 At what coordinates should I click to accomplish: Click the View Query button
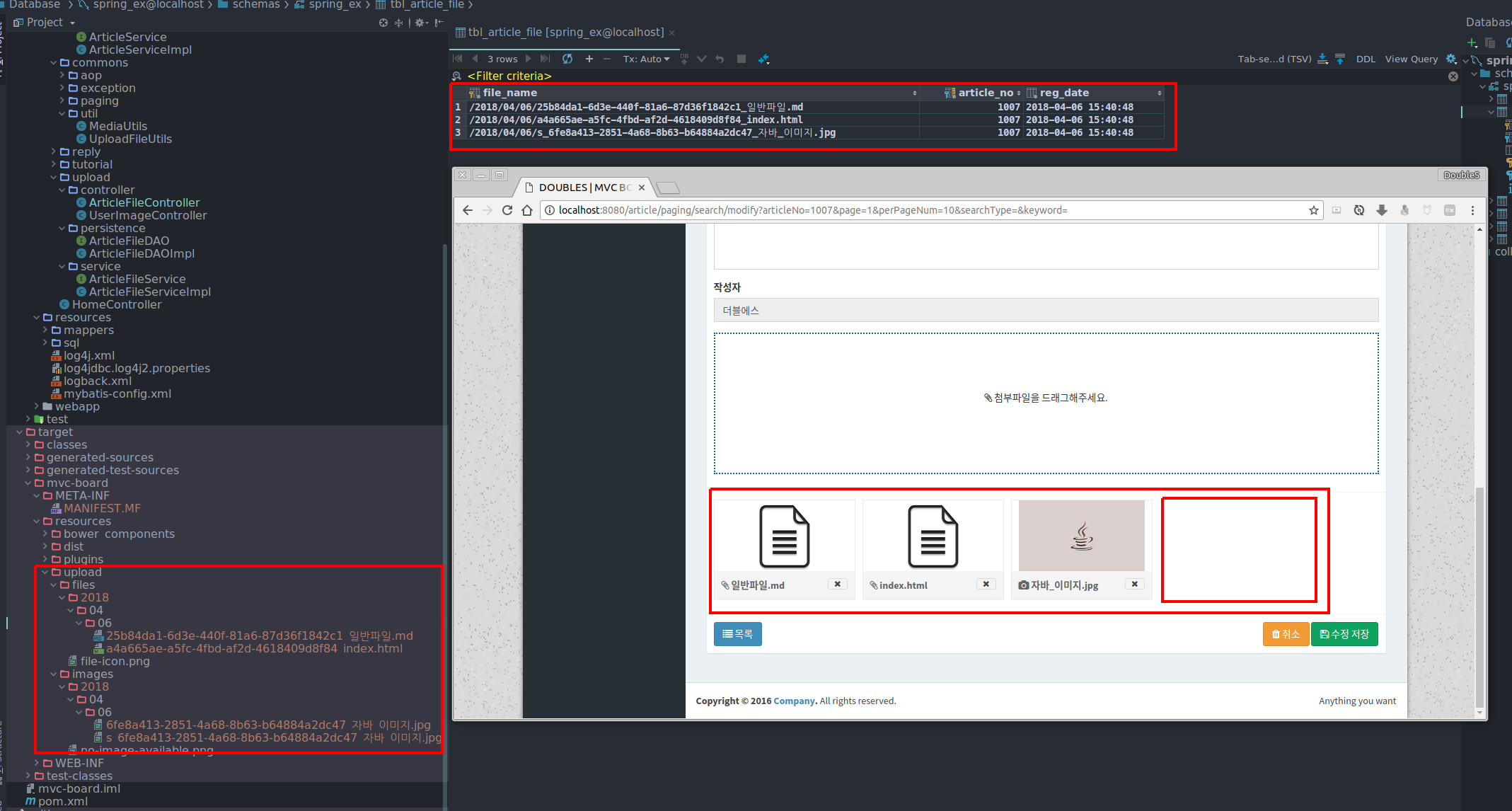pos(1411,59)
